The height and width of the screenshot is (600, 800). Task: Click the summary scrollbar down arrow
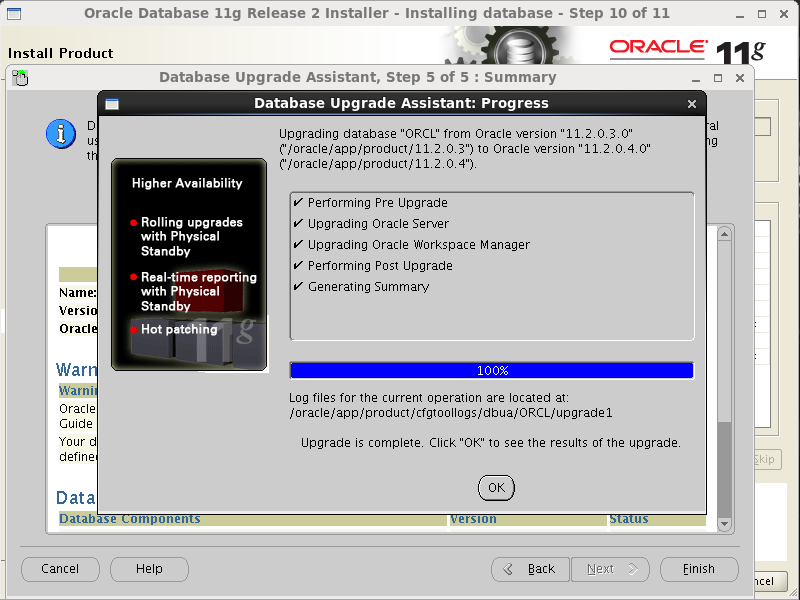point(724,524)
